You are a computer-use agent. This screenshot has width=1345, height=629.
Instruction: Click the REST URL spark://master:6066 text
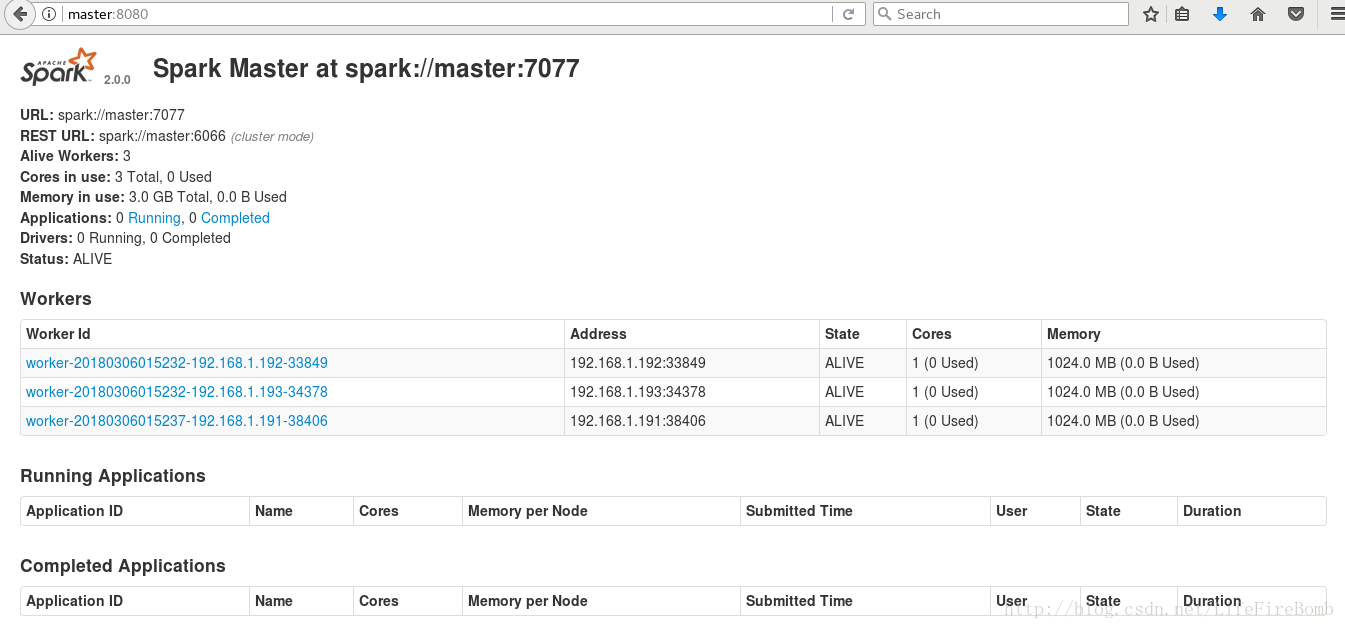coord(162,136)
